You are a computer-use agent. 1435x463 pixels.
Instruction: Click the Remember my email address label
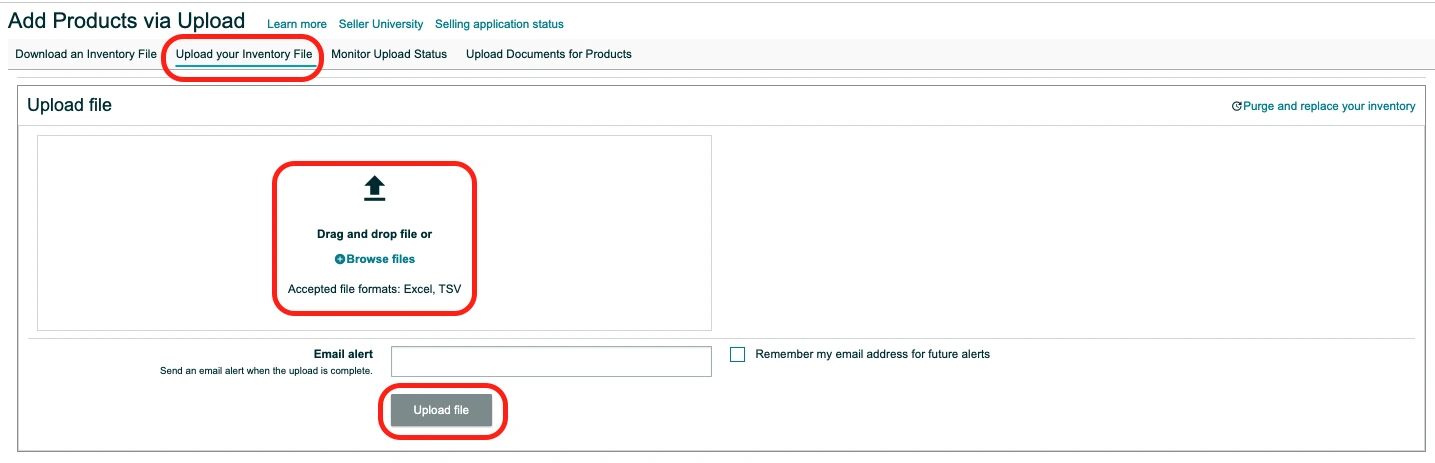point(872,354)
